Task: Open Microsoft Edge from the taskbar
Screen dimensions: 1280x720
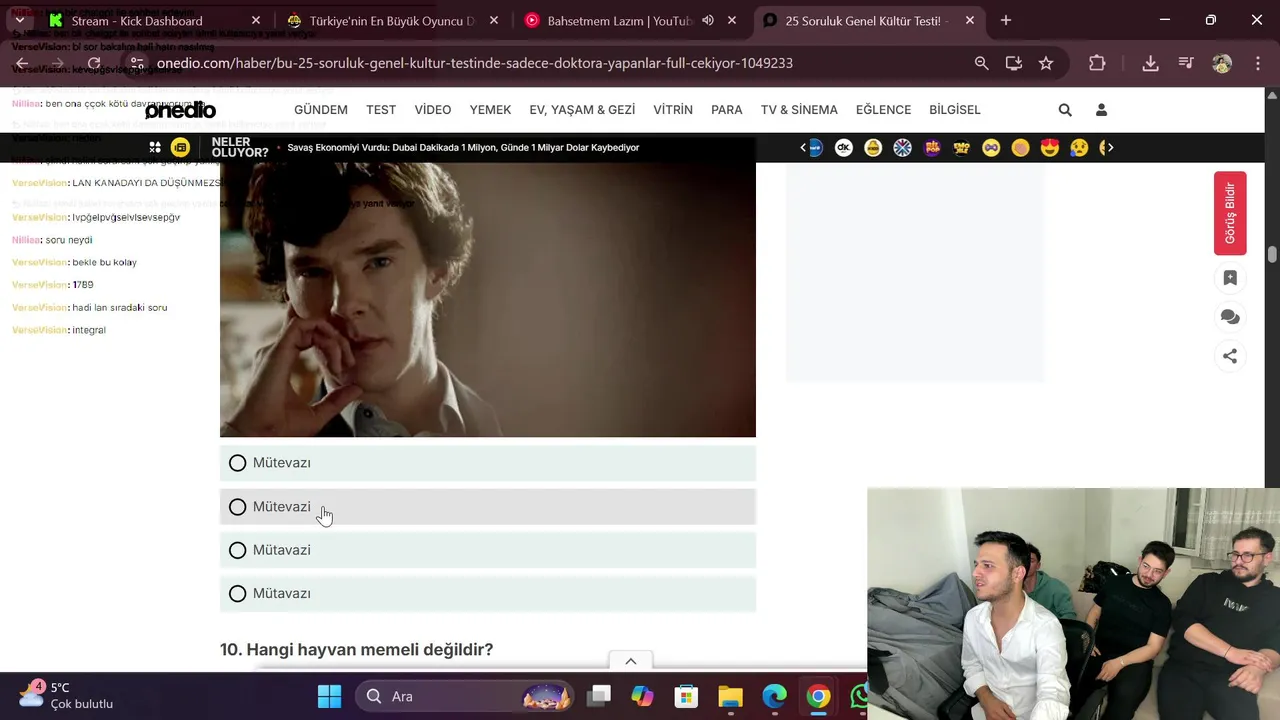Action: click(x=774, y=696)
